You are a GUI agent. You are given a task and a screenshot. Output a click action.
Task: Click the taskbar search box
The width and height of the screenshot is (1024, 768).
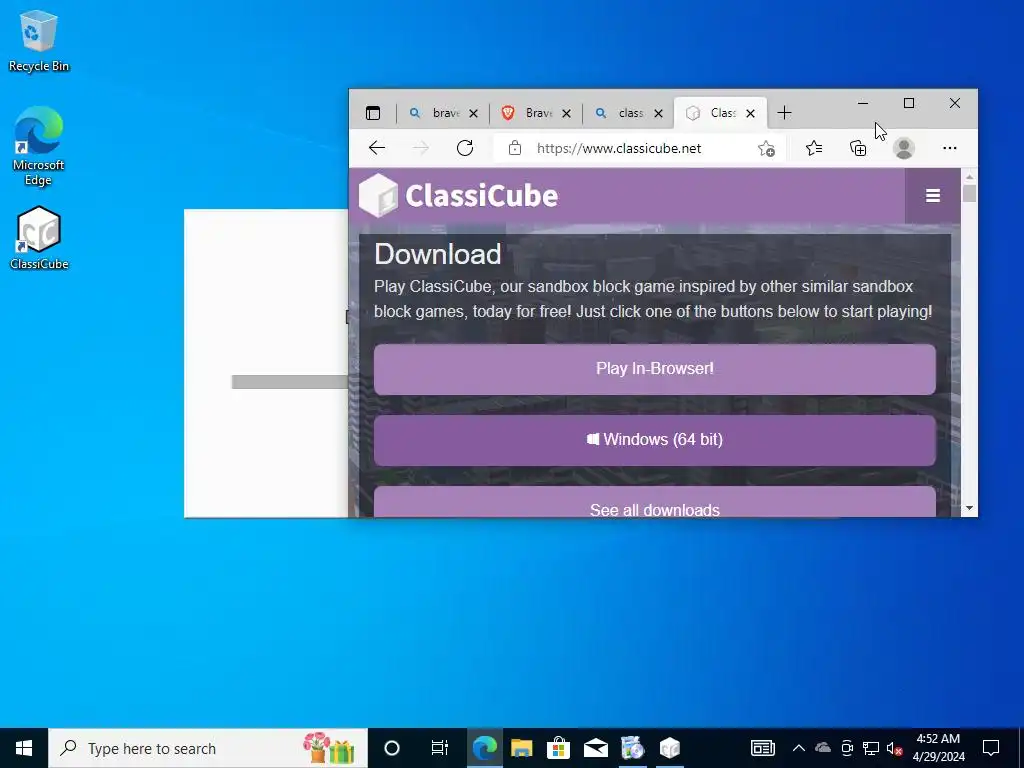click(208, 748)
